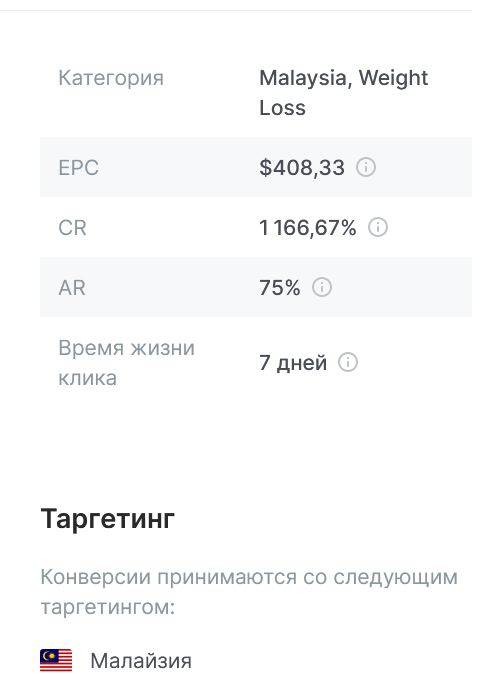Click the 7 дней value text
Screen dimensions: 482x674
pyautogui.click(x=293, y=363)
